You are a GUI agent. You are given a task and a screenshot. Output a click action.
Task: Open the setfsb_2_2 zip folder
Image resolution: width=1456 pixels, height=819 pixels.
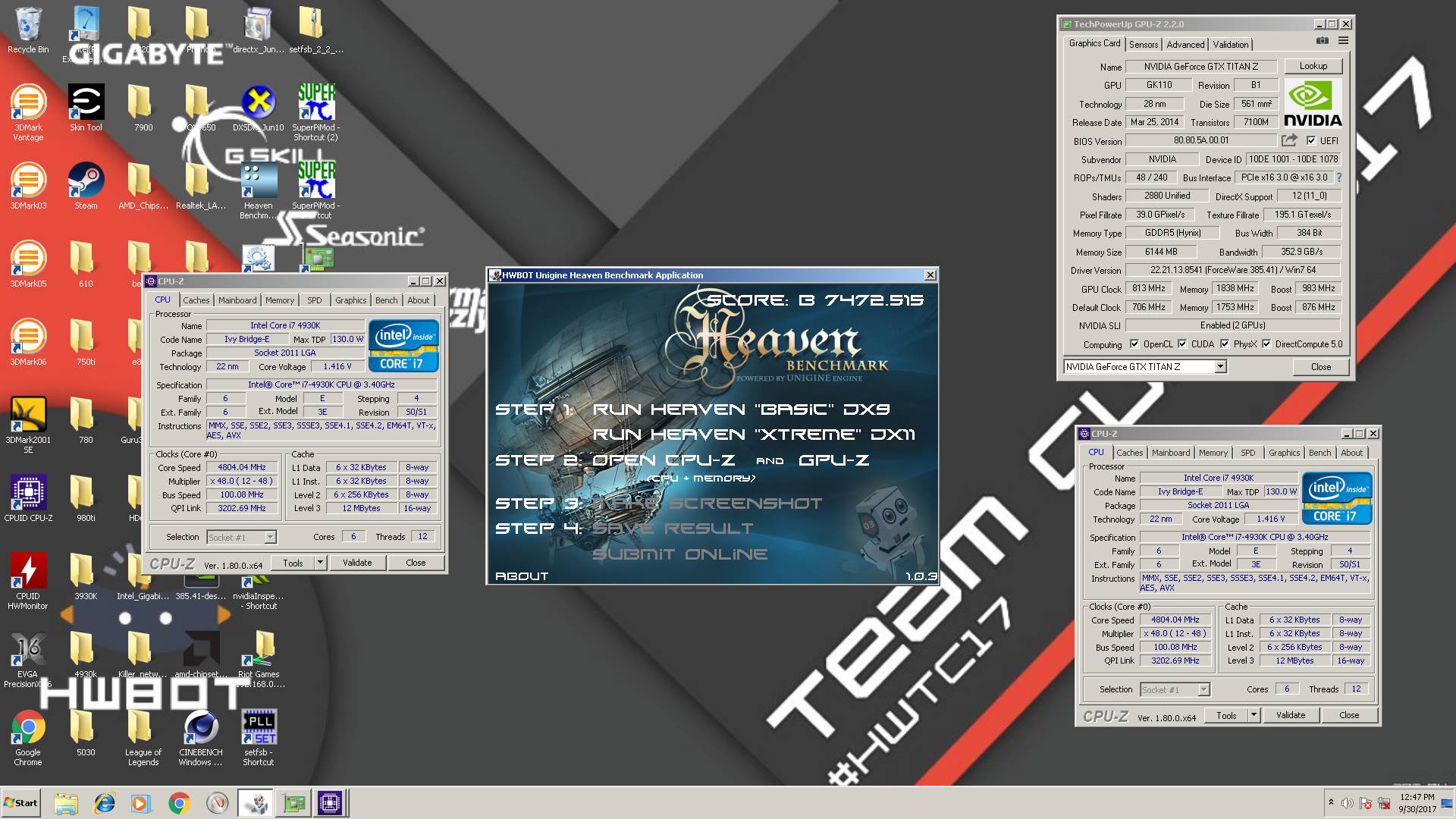(316, 30)
